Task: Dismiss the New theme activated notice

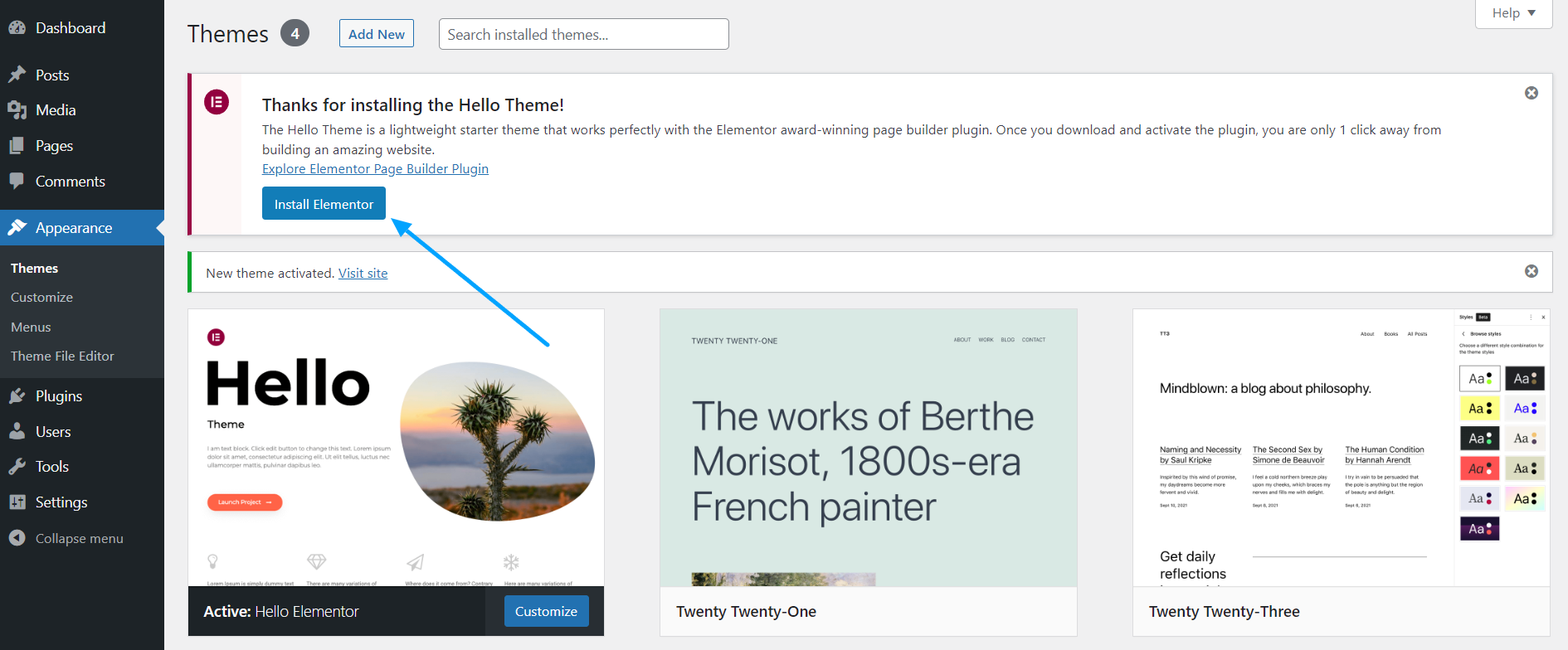Action: point(1531,271)
